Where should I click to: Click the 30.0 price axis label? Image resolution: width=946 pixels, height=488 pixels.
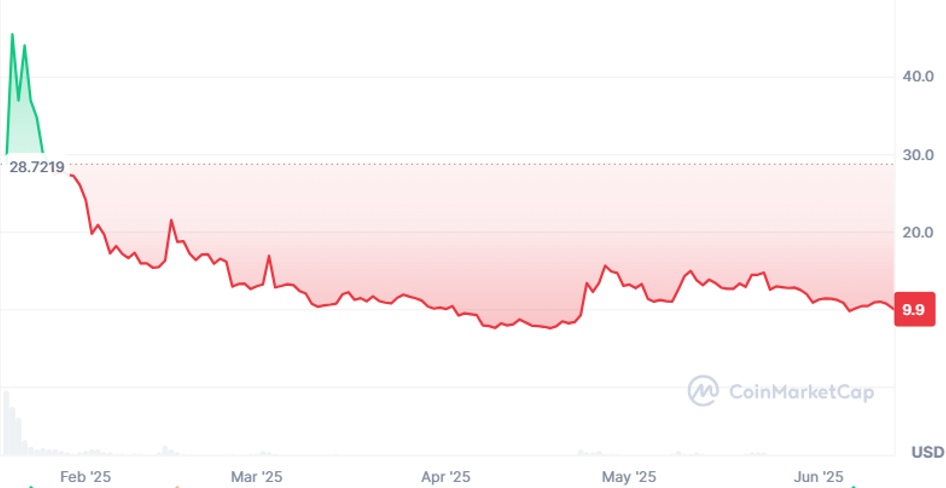[x=918, y=155]
